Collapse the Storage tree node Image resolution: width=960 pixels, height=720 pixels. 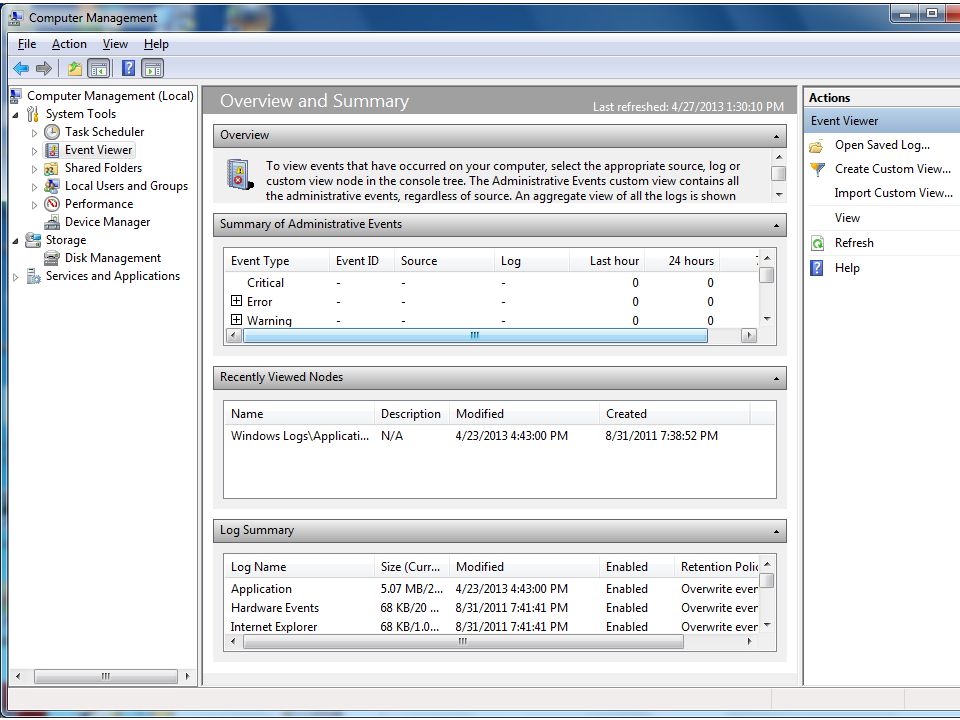pyautogui.click(x=15, y=241)
